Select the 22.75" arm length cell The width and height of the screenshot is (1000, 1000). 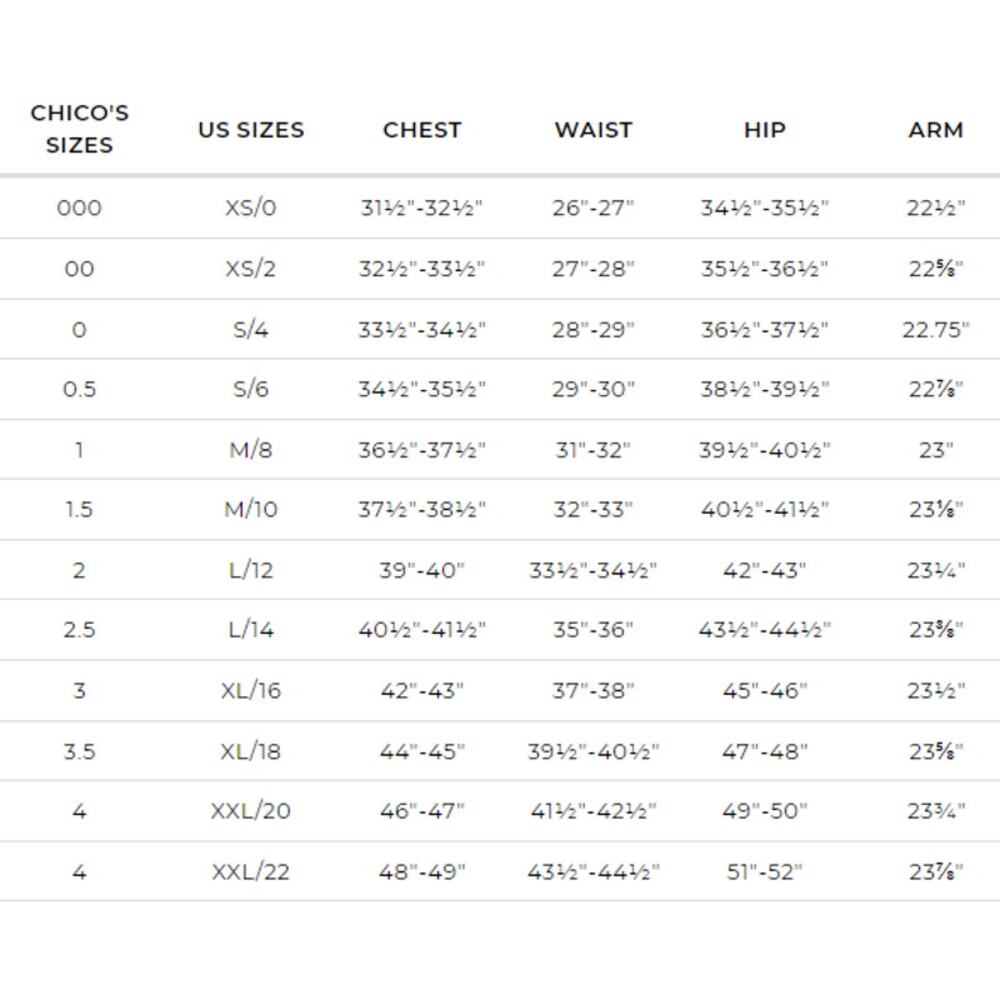tap(936, 330)
